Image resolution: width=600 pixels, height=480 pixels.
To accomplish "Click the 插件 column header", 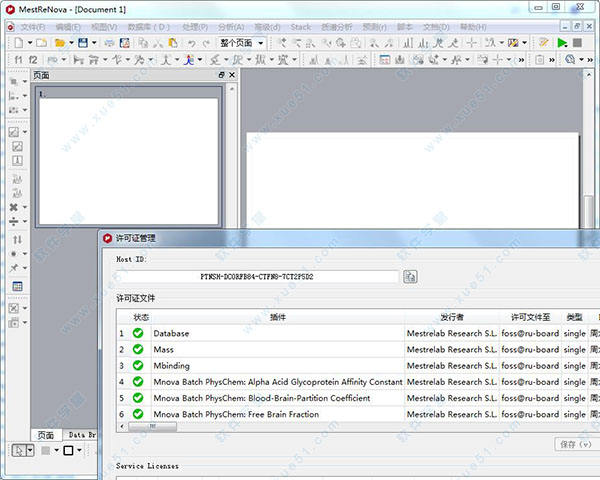I will 278,317.
